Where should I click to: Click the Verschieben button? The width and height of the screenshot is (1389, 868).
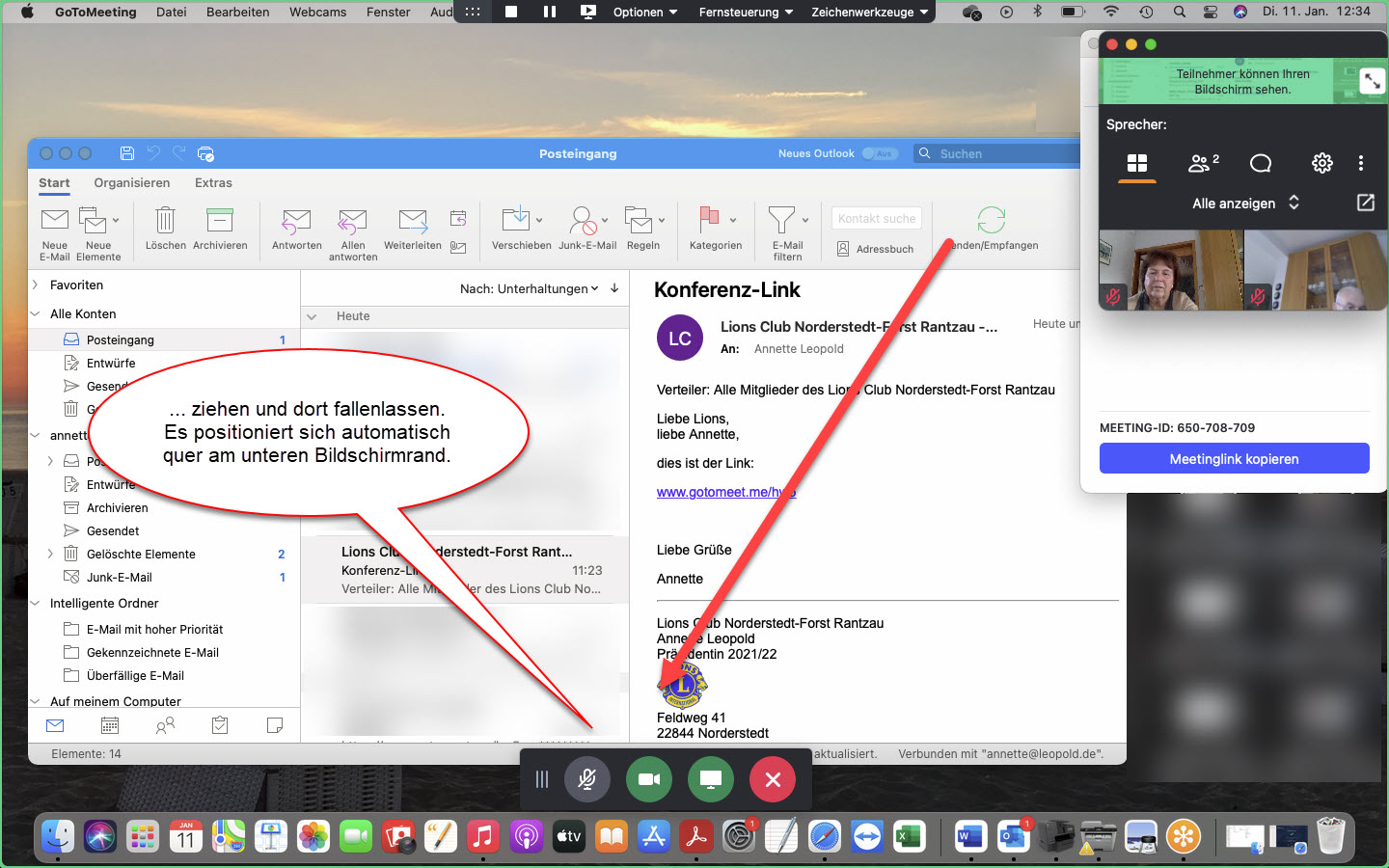pyautogui.click(x=522, y=228)
